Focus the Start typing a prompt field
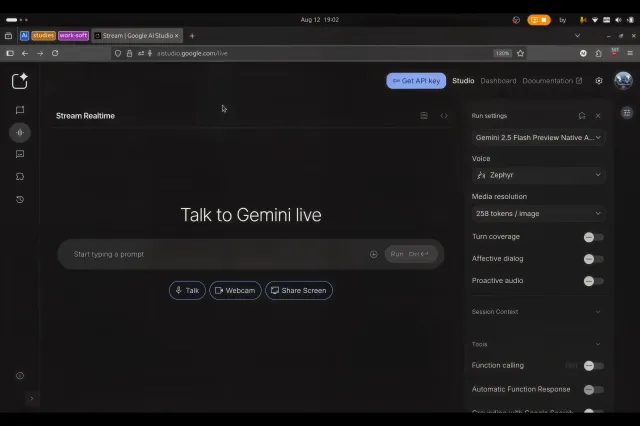This screenshot has height=426, width=640. (x=218, y=254)
